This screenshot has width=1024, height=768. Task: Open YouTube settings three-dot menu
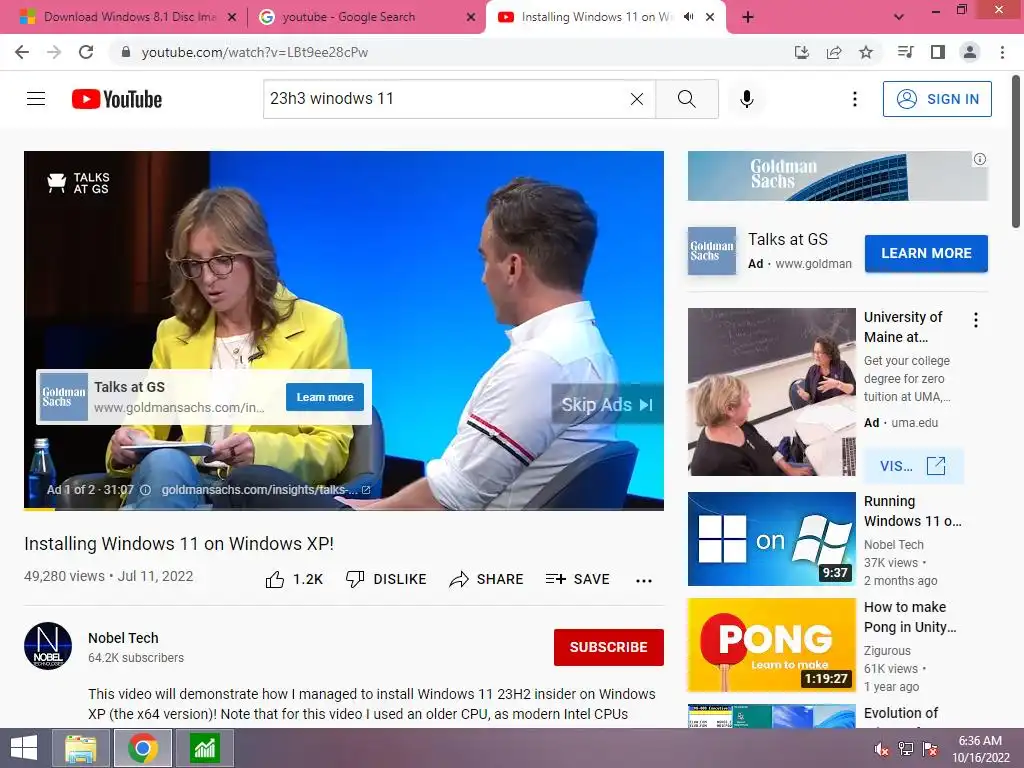854,99
